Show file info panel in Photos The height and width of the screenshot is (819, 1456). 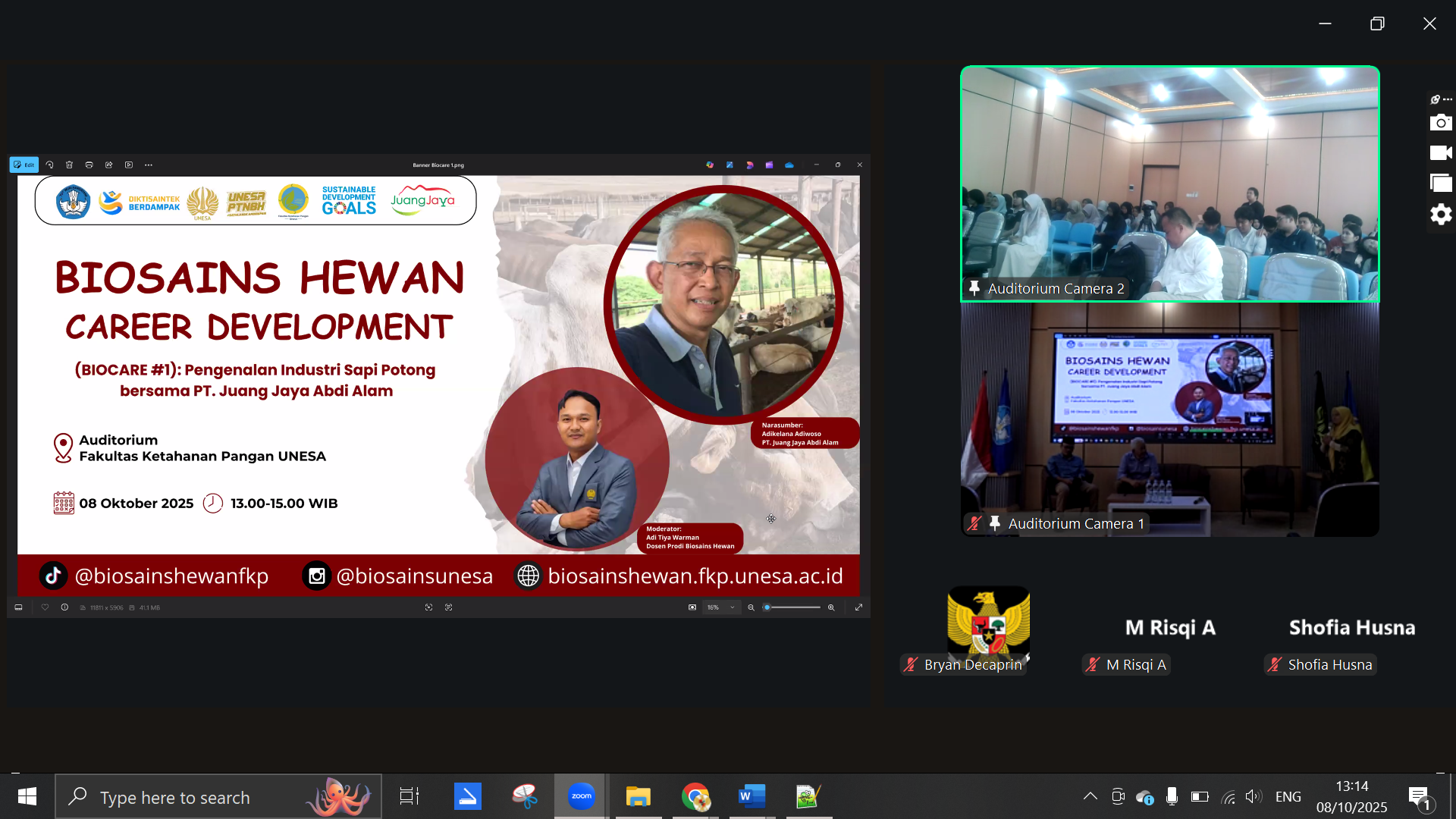click(64, 607)
